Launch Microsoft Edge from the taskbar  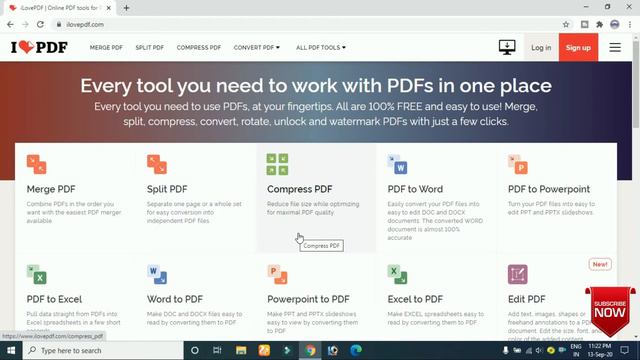356,351
